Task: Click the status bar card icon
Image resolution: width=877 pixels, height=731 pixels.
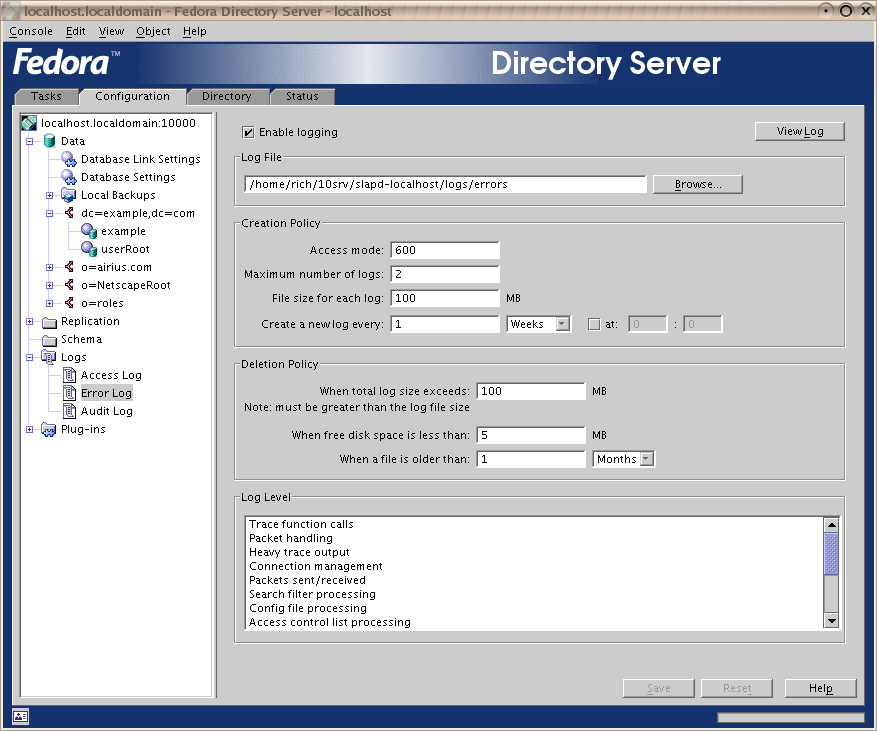Action: [21, 716]
